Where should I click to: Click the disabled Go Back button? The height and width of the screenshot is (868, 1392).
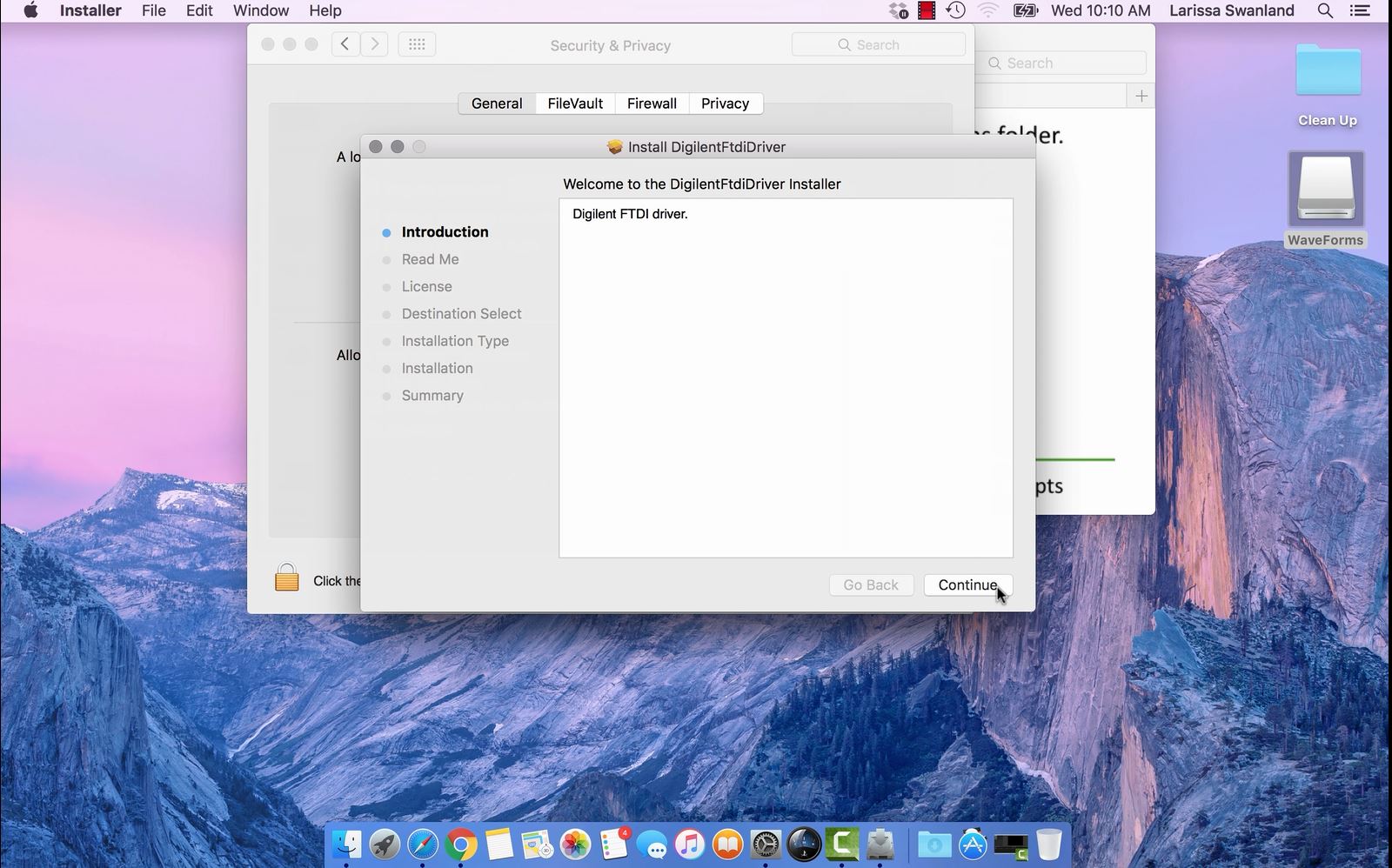click(871, 584)
